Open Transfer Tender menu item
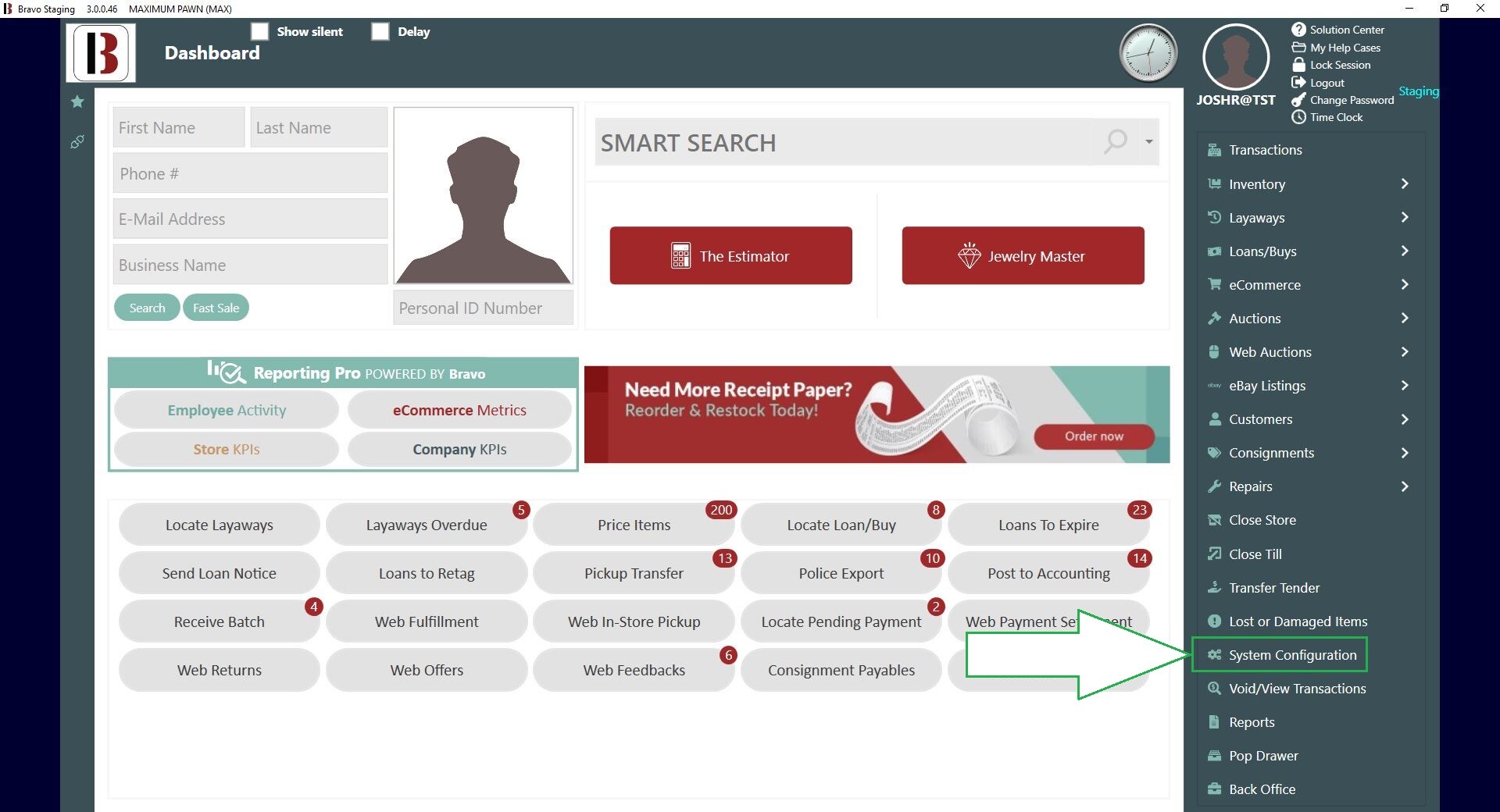 click(1273, 588)
